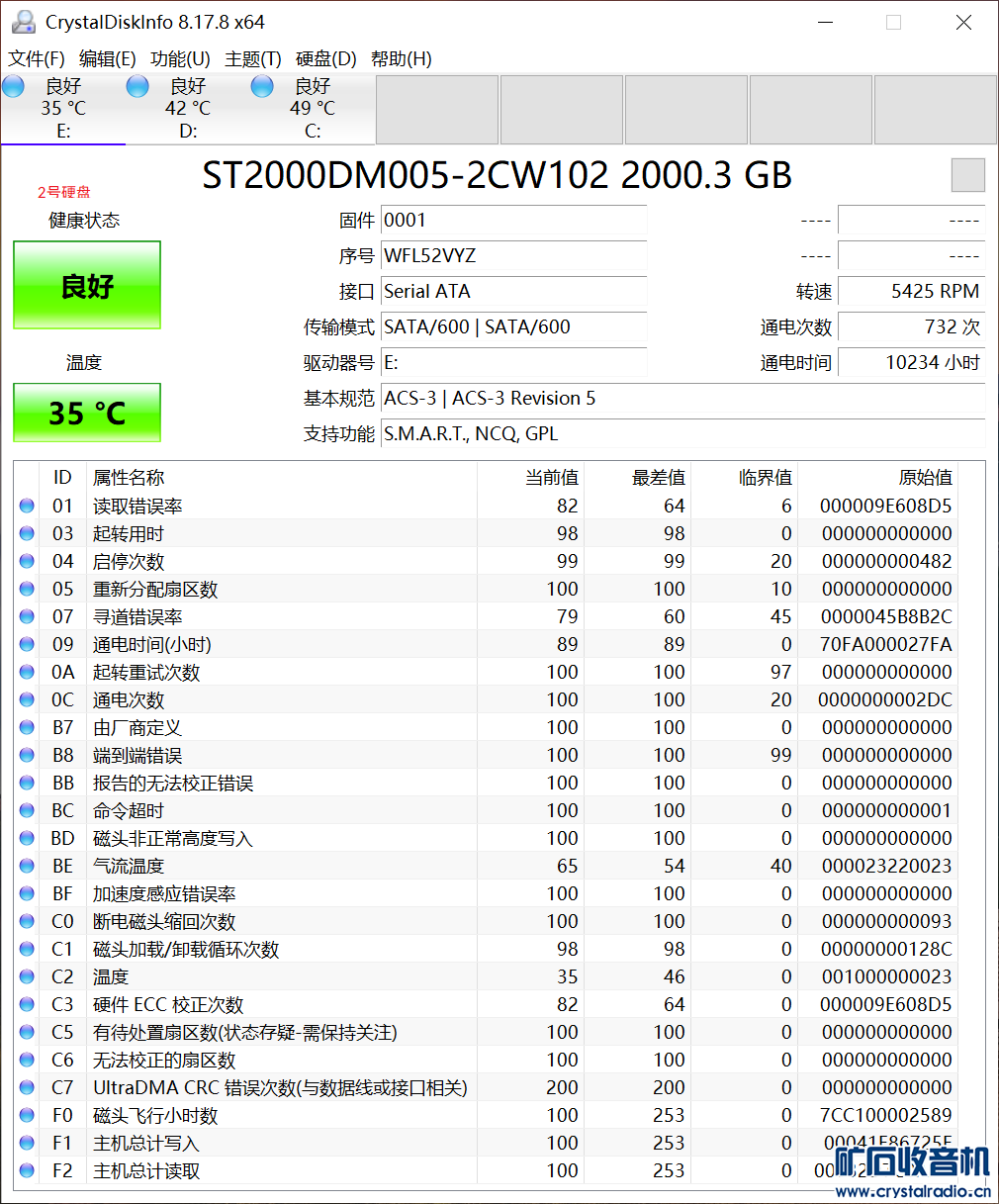Viewport: 999px width, 1204px height.
Task: Click raw value 70FA000027FA in 通电时间 row
Action: [x=886, y=644]
